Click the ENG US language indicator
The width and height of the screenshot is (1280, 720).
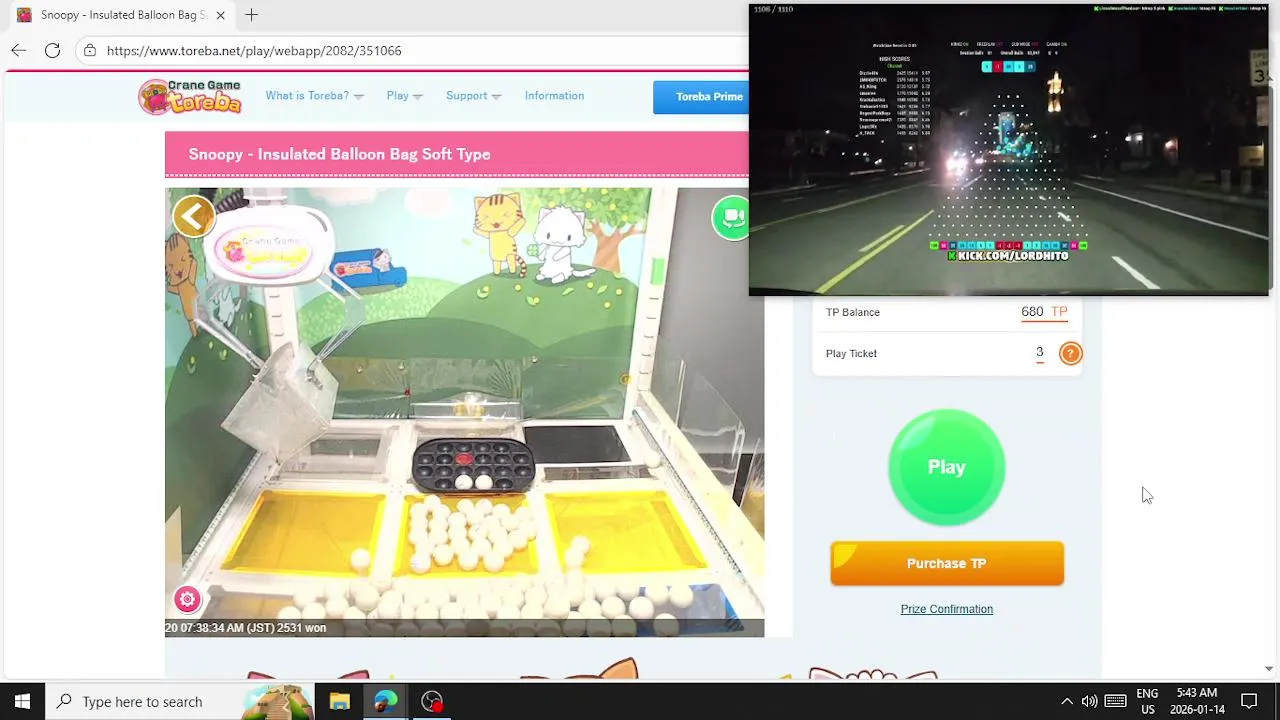pos(1147,701)
